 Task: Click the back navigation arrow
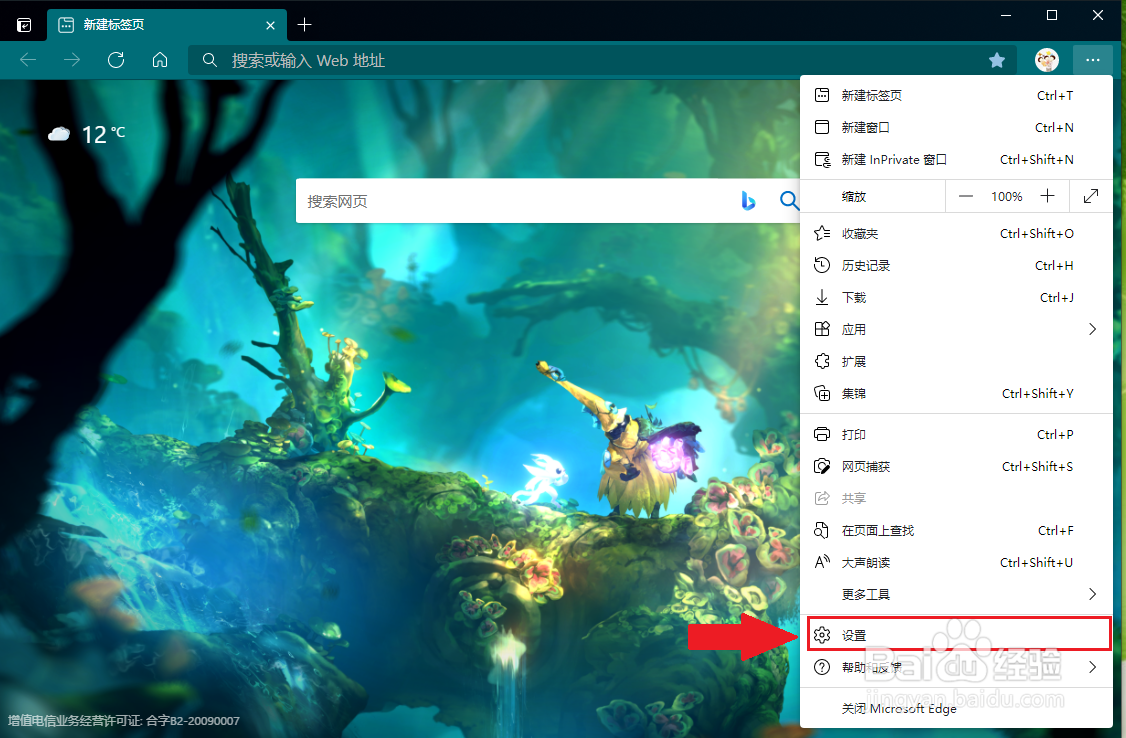click(28, 60)
